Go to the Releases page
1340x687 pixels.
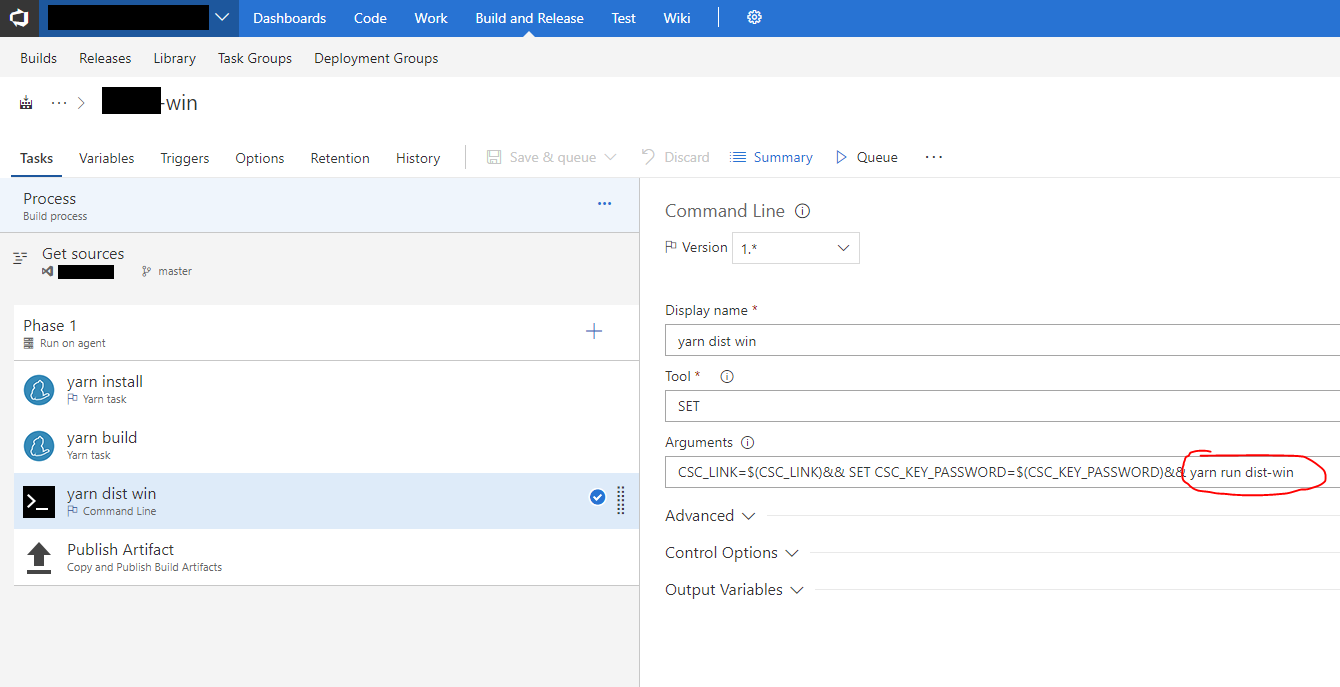(105, 58)
